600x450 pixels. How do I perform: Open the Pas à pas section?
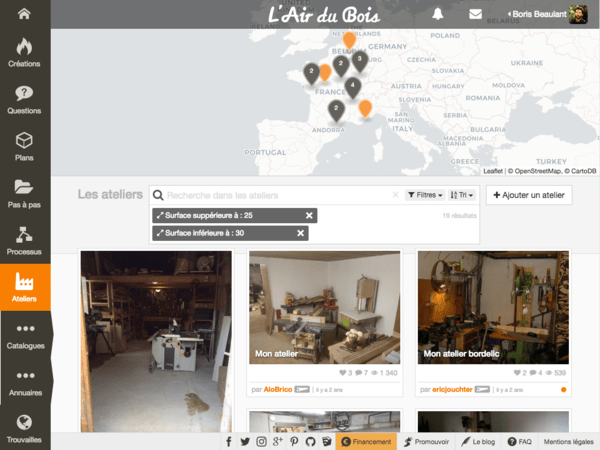[x=24, y=193]
